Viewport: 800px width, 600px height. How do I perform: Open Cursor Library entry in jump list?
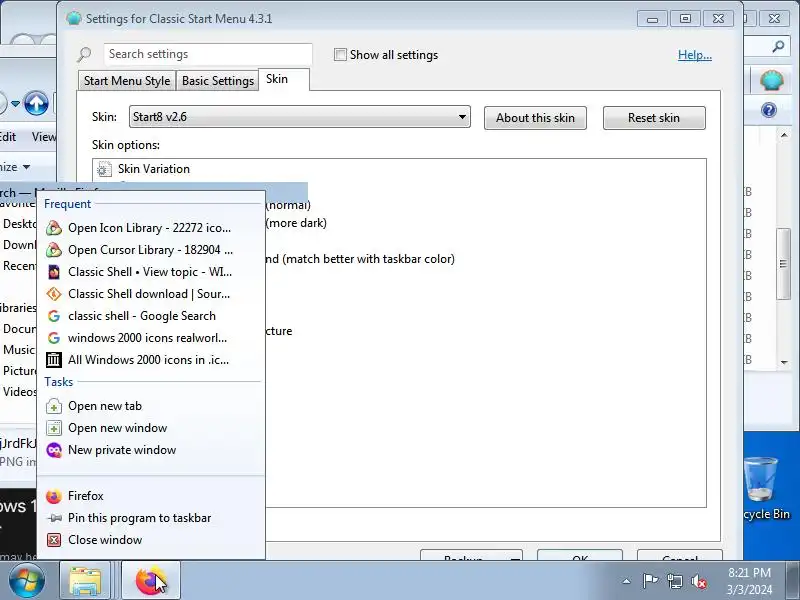click(151, 249)
